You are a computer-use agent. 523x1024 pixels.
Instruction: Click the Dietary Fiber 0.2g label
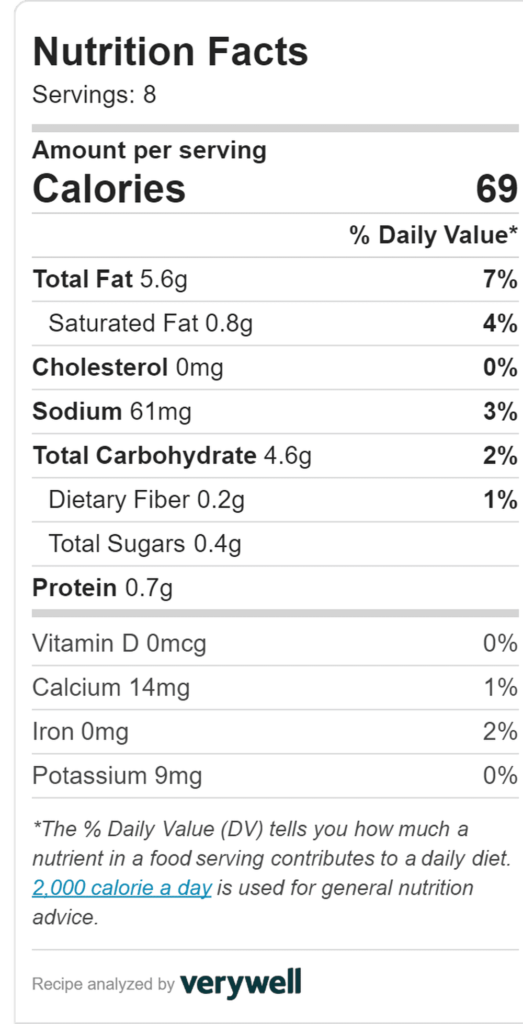[x=146, y=500]
